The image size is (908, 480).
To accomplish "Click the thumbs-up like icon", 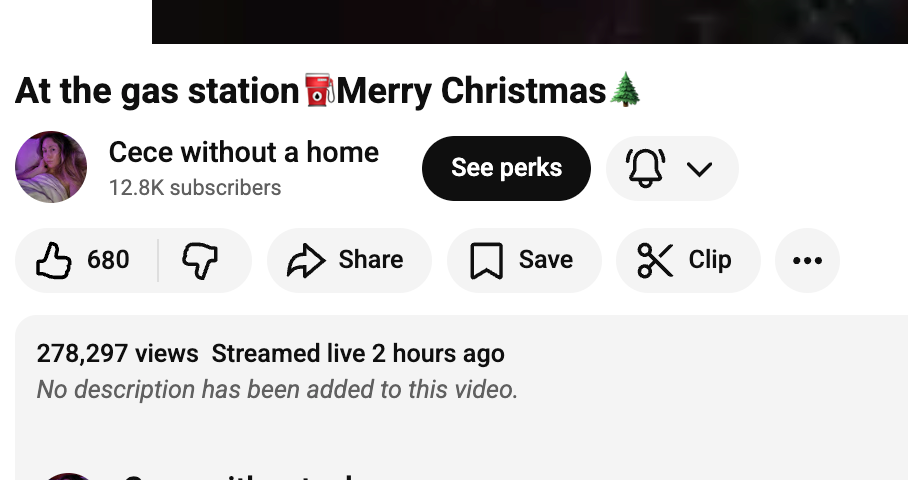I will 54,261.
